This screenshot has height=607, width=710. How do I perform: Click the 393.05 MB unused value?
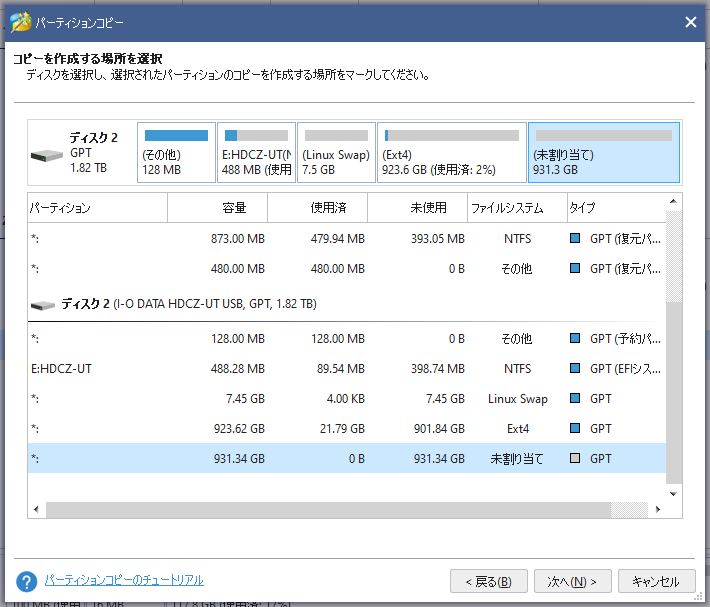[x=437, y=239]
